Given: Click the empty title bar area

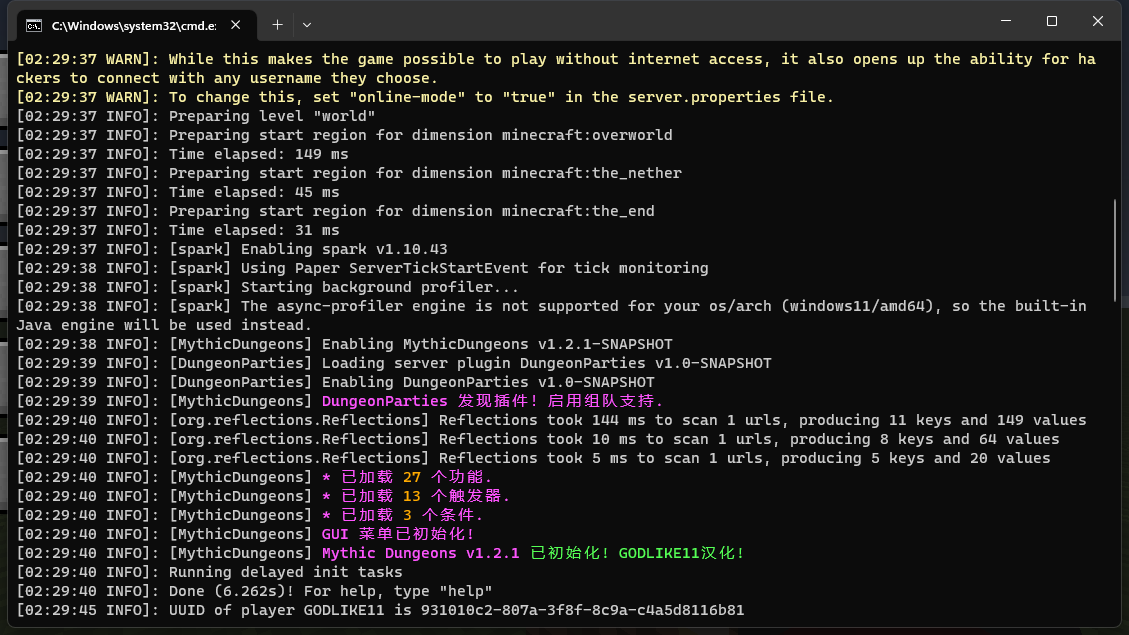Looking at the screenshot, I should (x=650, y=22).
